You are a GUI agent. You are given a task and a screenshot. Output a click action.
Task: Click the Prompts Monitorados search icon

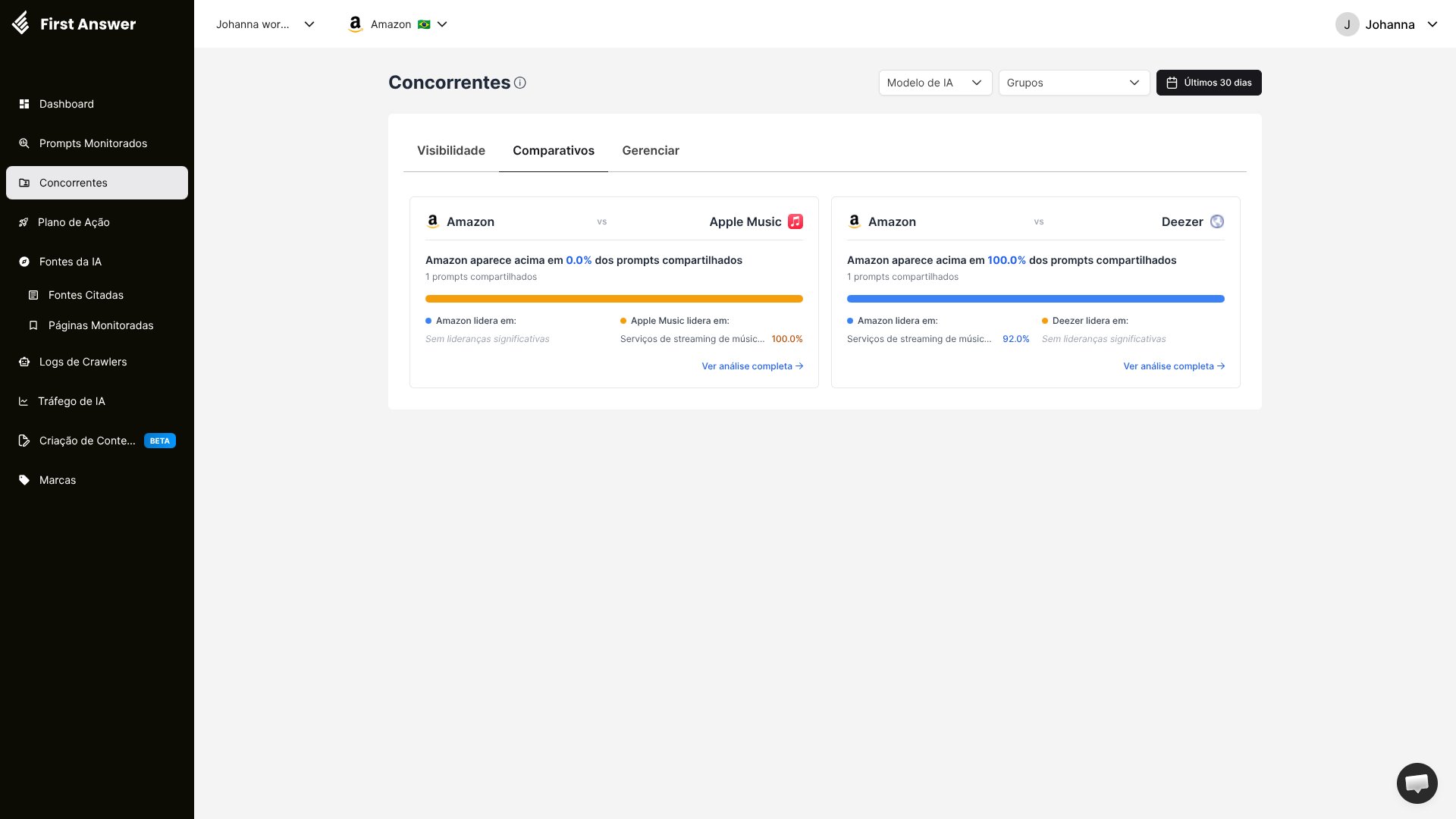click(x=24, y=143)
